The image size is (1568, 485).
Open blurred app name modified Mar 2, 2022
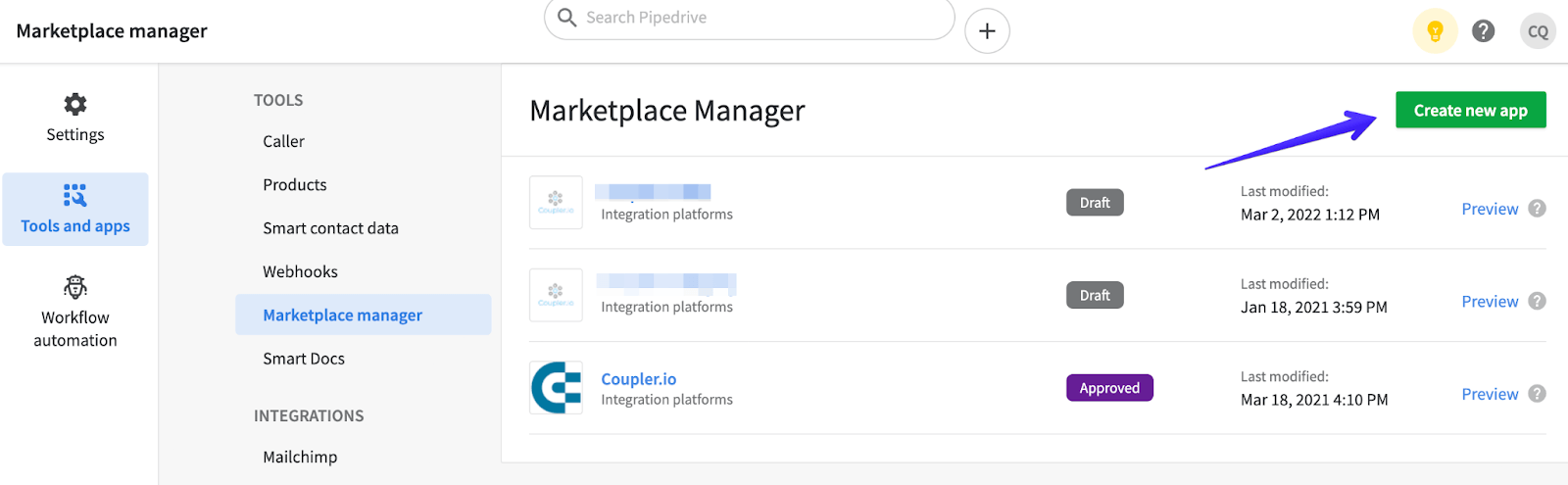(653, 192)
